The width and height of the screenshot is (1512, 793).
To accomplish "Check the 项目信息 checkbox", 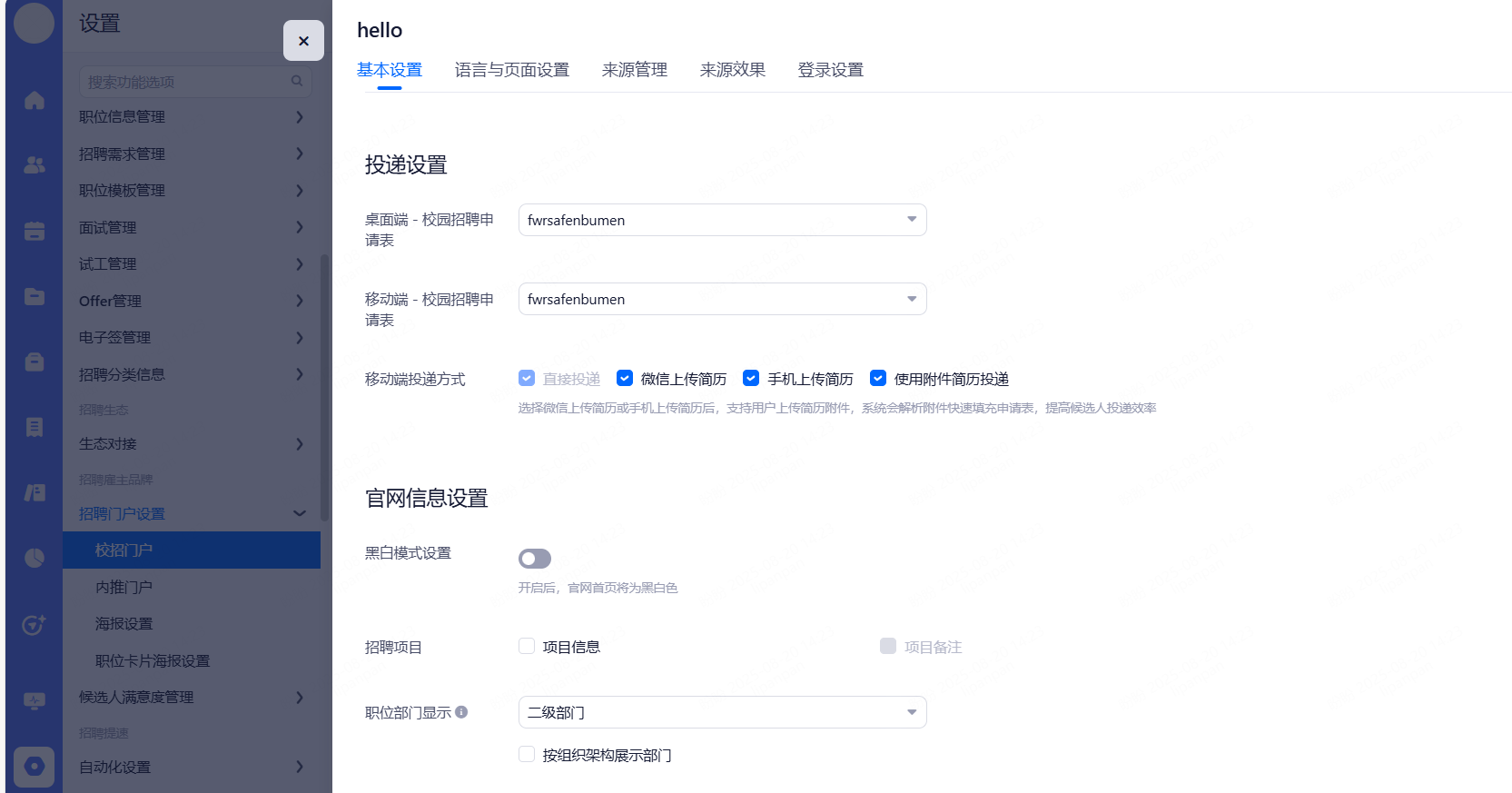I will (x=527, y=646).
